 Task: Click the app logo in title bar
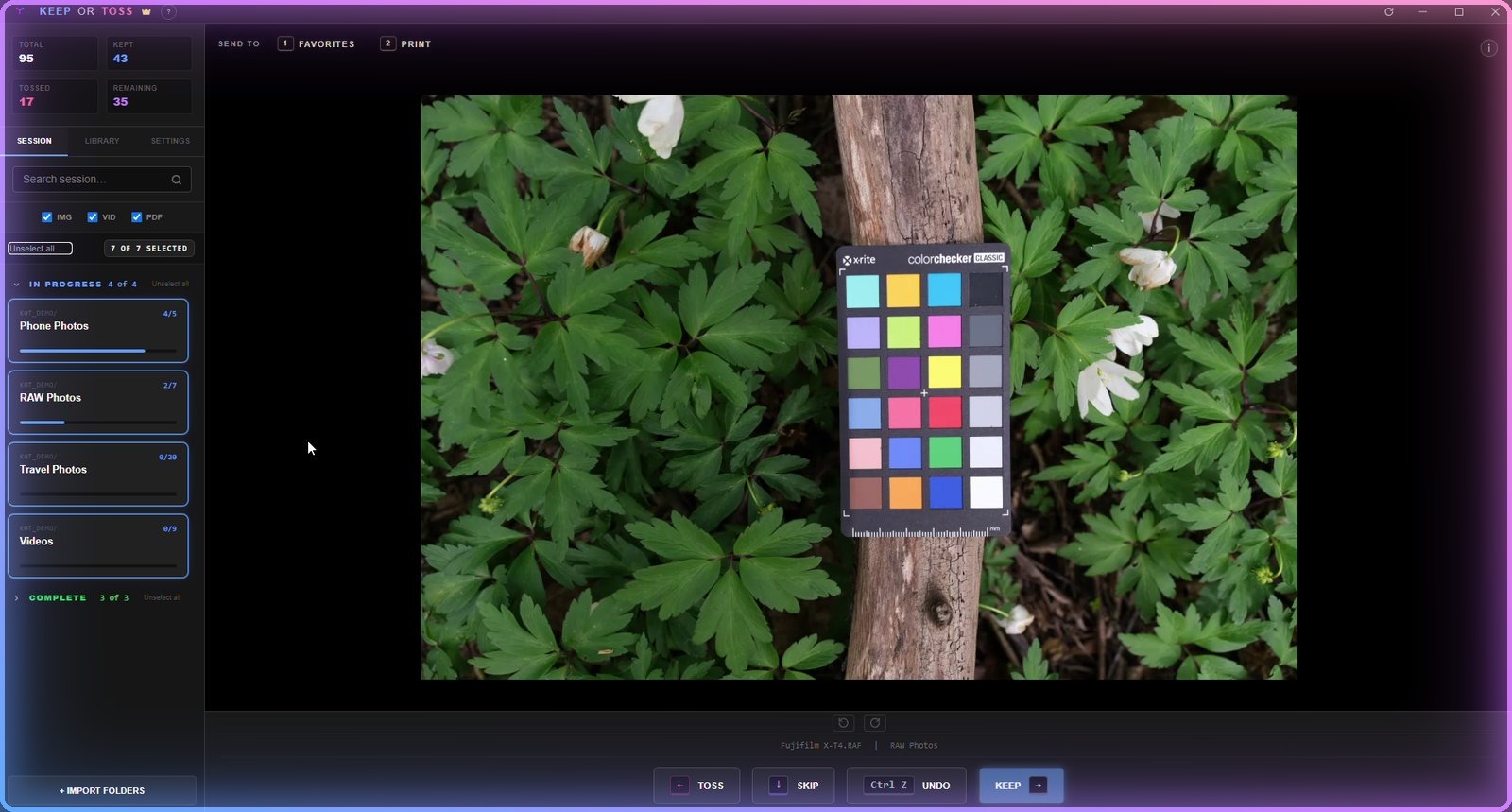(x=20, y=12)
